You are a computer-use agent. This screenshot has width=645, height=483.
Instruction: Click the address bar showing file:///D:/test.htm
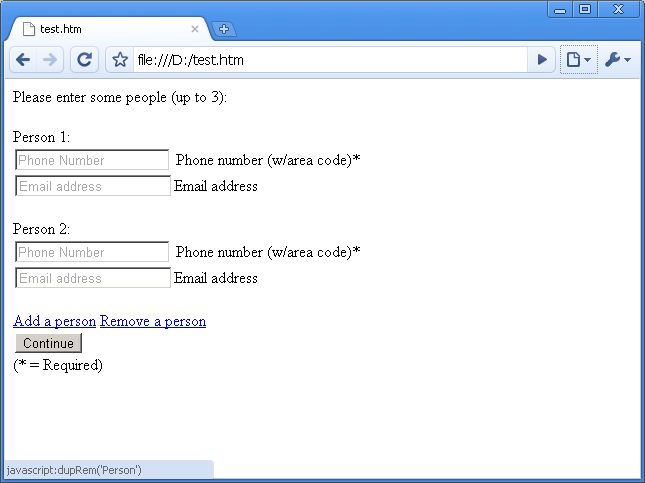[x=330, y=60]
